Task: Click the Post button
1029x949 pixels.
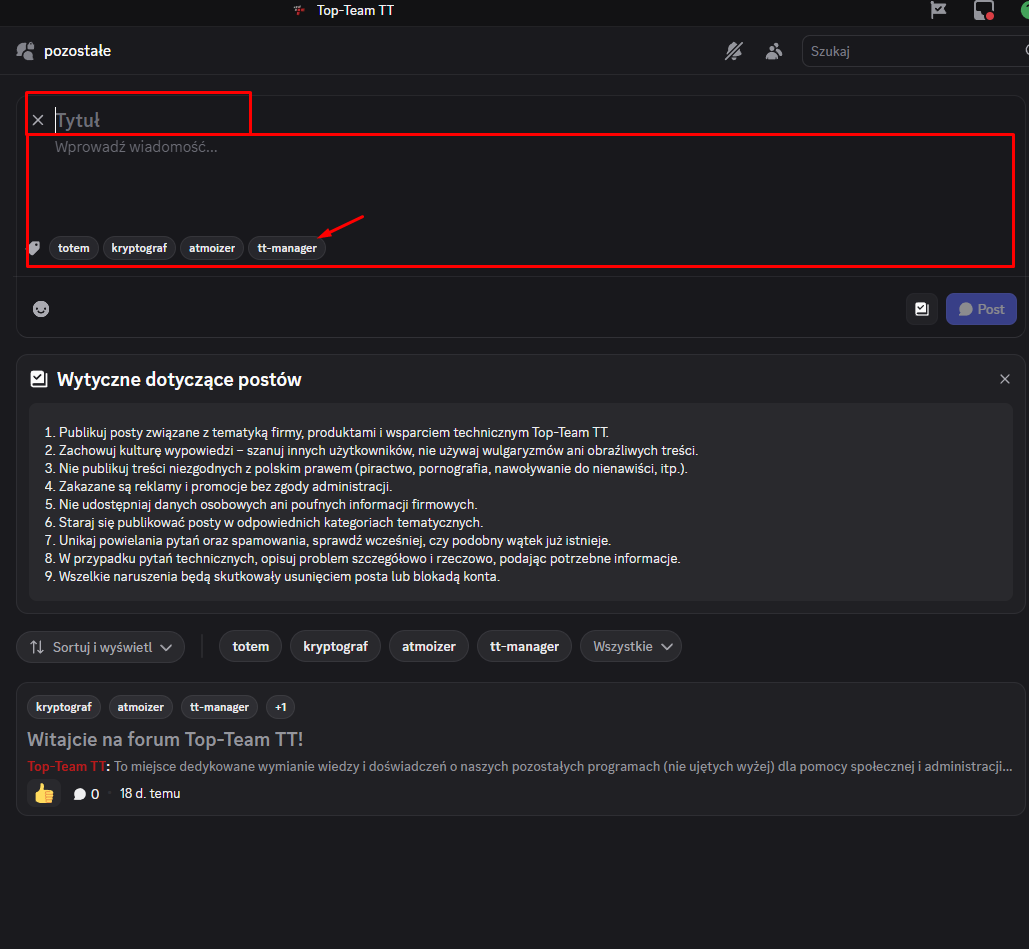Action: pyautogui.click(x=981, y=309)
